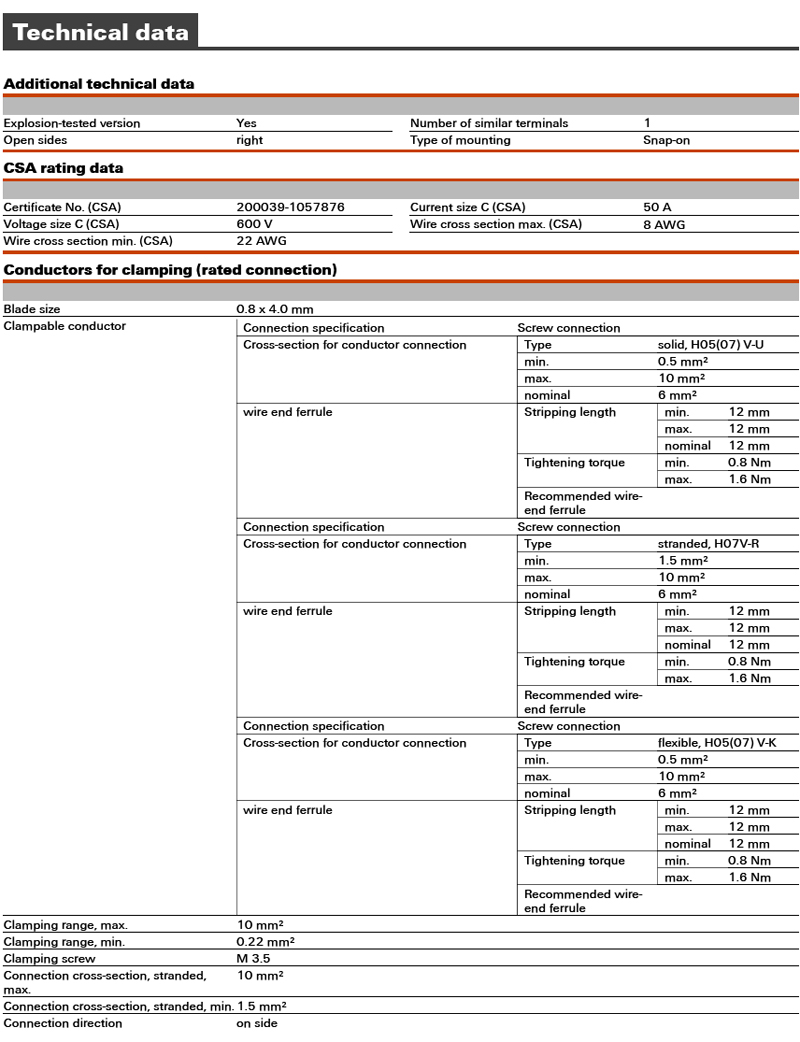The image size is (800, 1042).
Task: Click the certificate number 200039-1057876
Action: click(x=290, y=207)
